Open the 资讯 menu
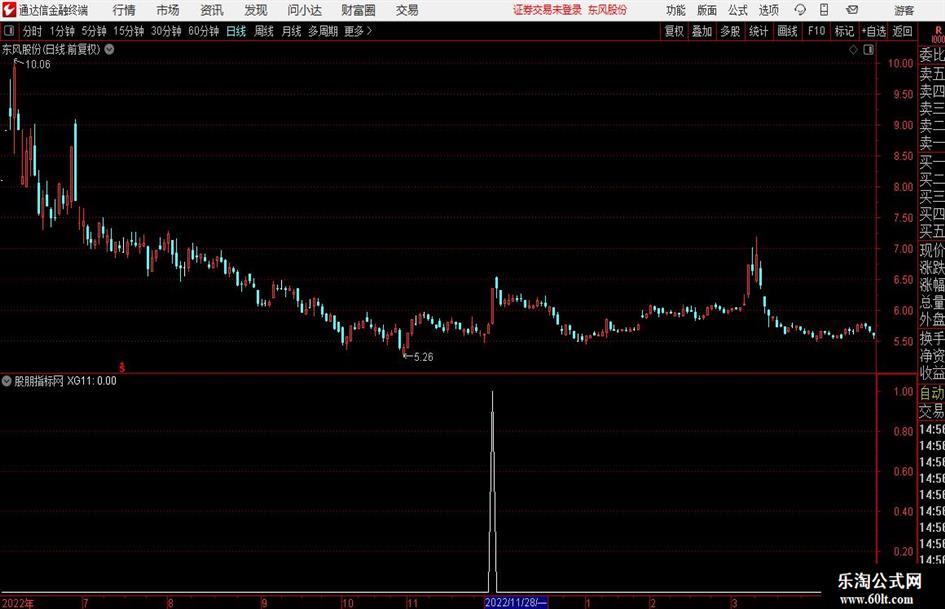 (x=212, y=10)
